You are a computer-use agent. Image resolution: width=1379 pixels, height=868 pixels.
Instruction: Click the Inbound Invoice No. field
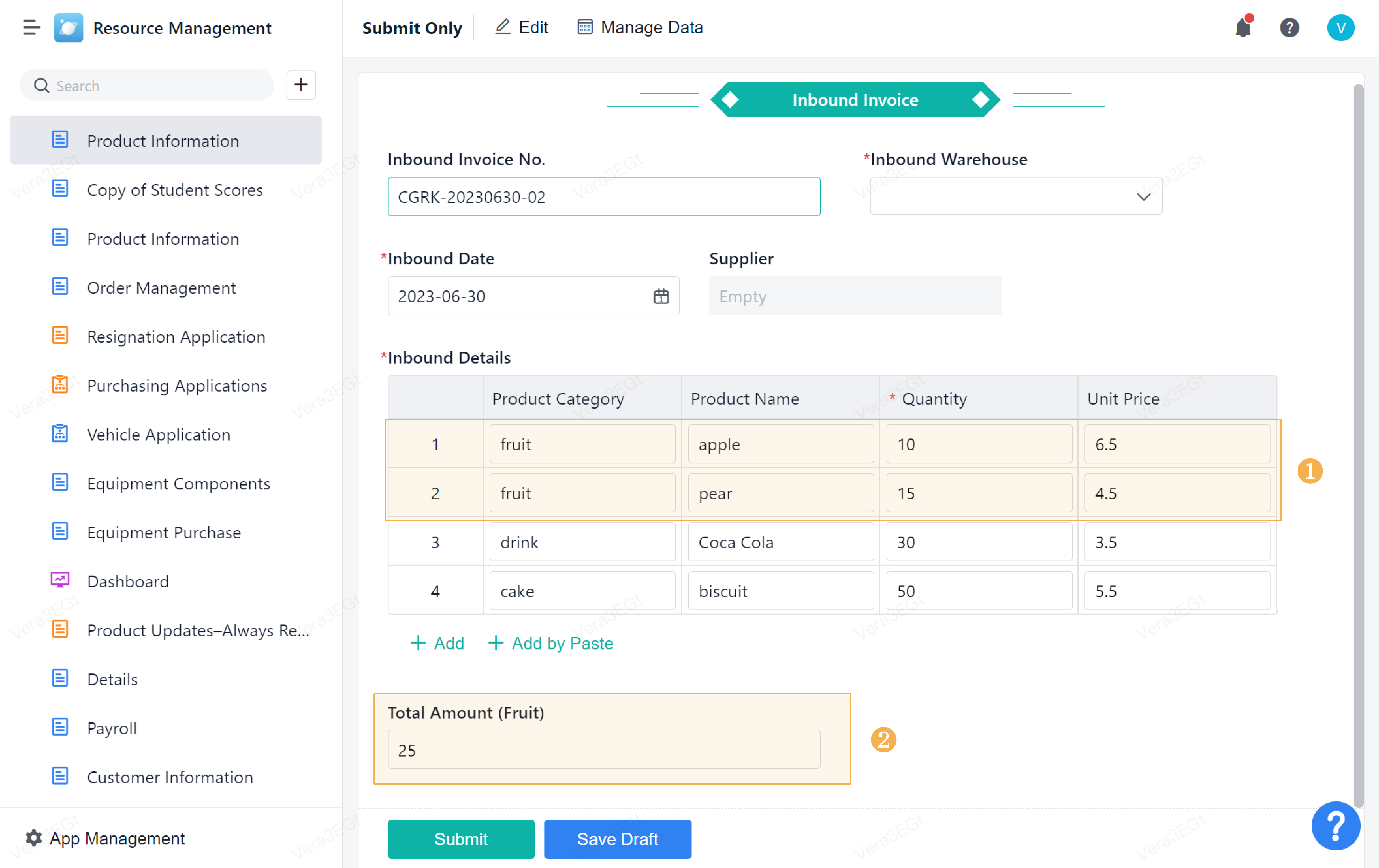(x=603, y=196)
